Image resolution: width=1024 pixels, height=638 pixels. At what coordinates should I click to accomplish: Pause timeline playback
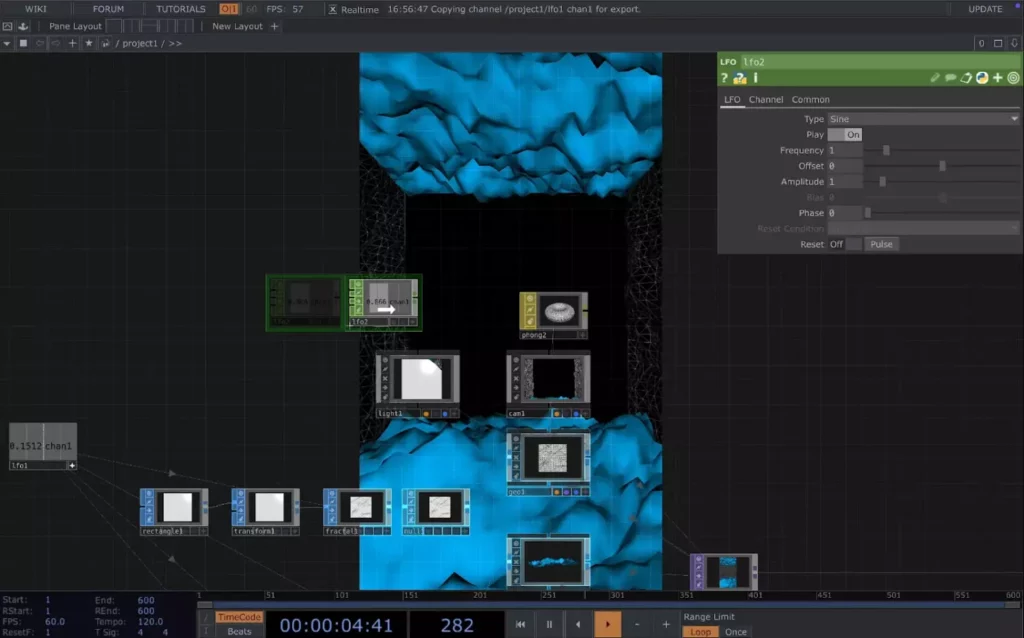(549, 624)
